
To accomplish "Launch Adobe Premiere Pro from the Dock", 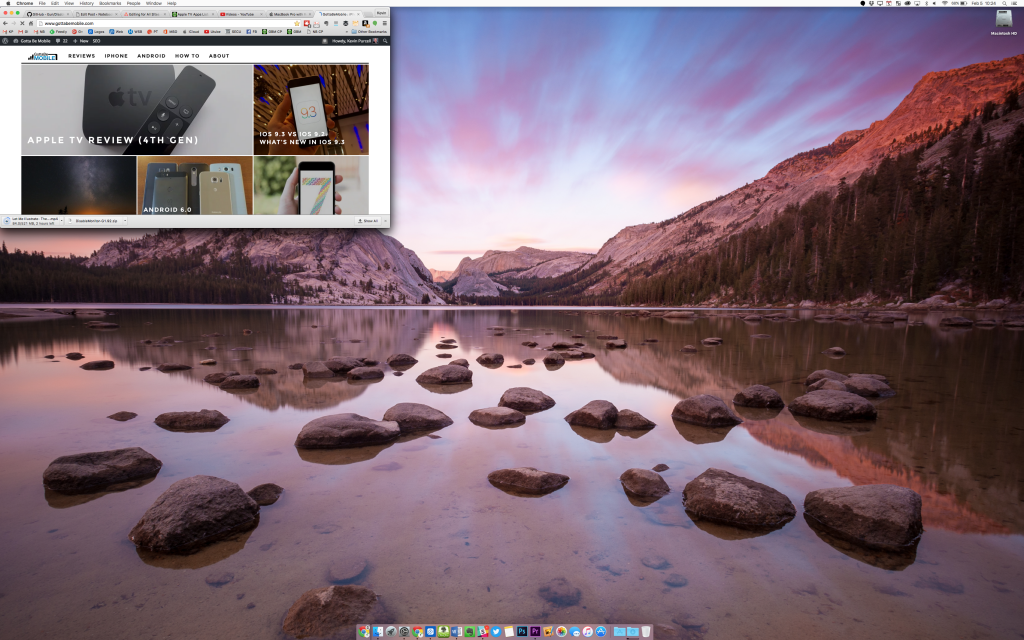I will point(535,630).
